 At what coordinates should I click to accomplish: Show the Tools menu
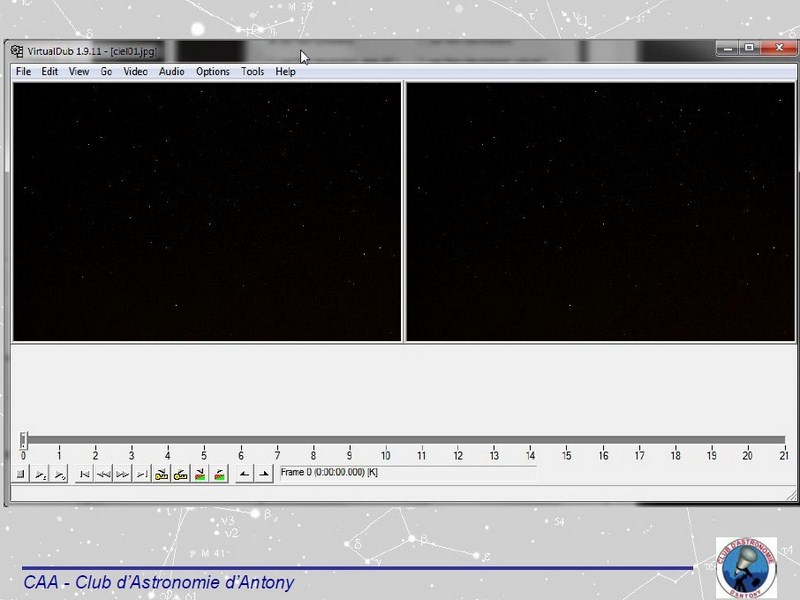tap(252, 72)
